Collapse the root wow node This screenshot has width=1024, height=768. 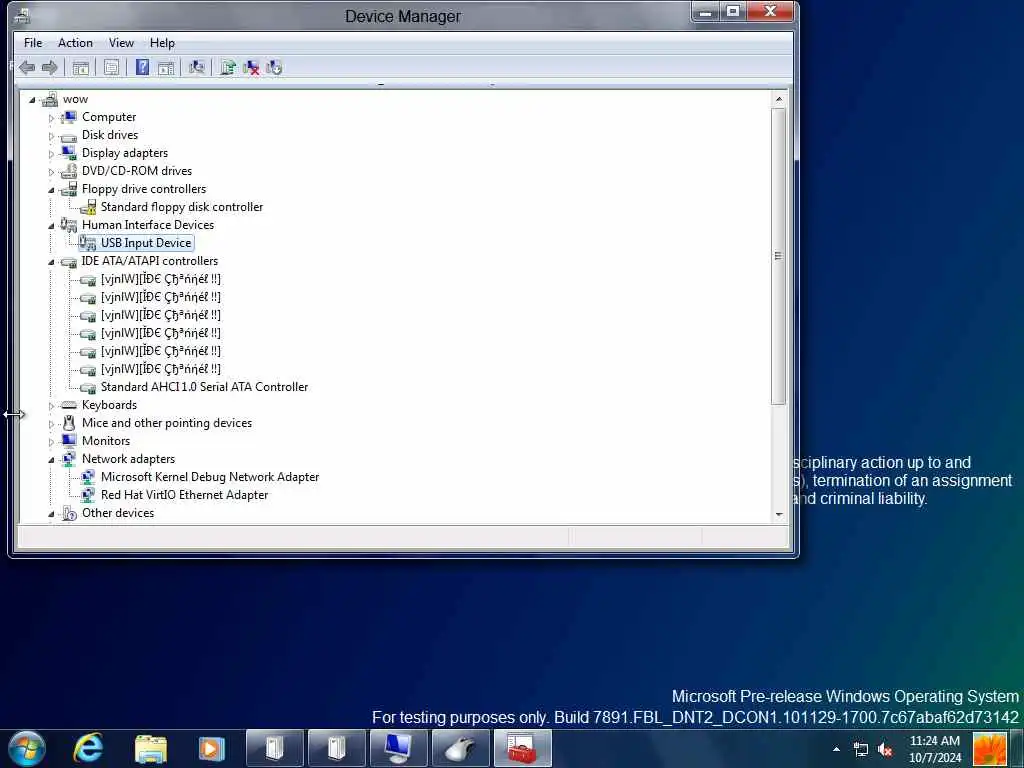tap(32, 100)
